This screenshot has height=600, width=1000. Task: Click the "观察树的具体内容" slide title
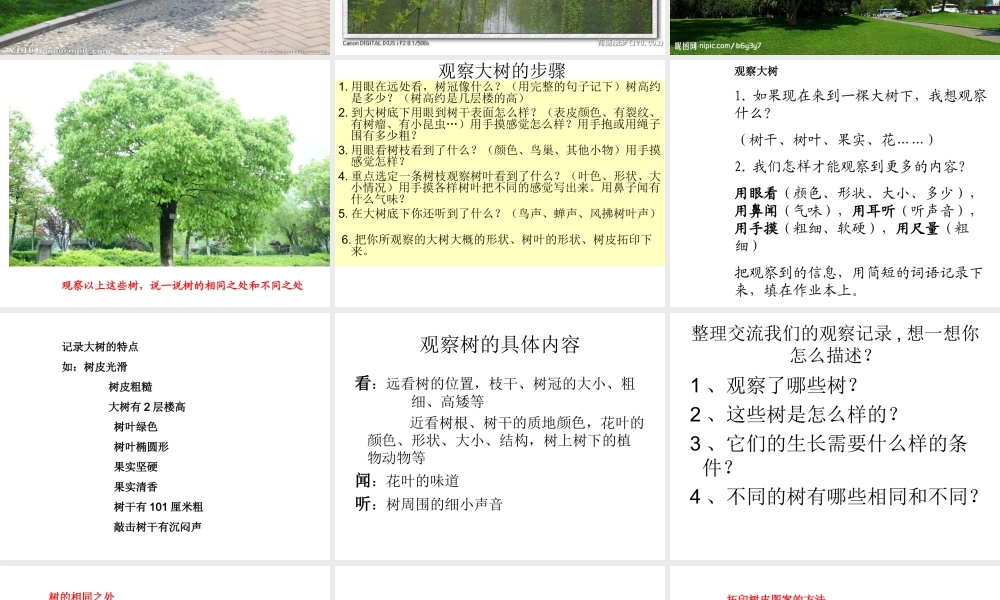click(x=499, y=343)
